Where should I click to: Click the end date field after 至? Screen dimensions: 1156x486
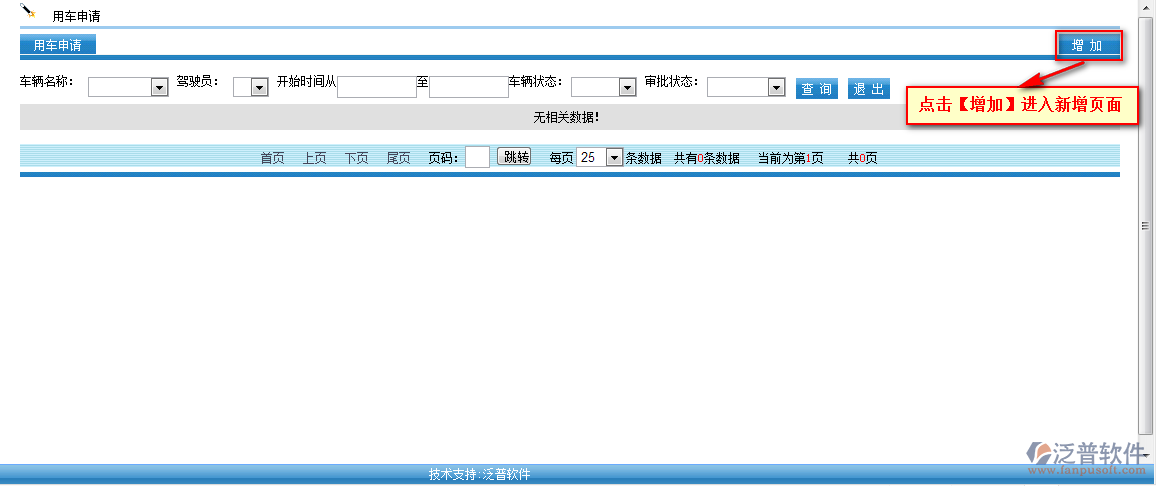tap(468, 88)
